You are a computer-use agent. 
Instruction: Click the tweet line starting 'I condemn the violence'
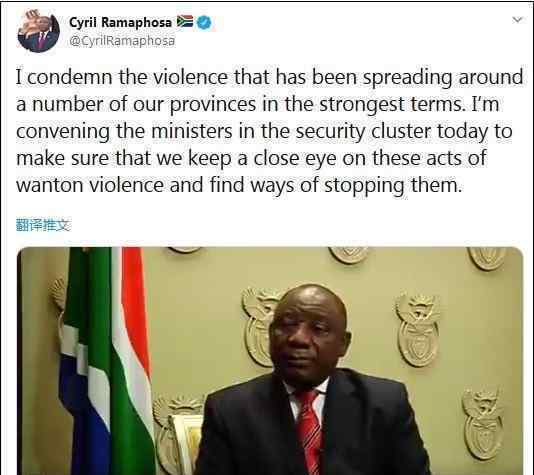pos(269,77)
